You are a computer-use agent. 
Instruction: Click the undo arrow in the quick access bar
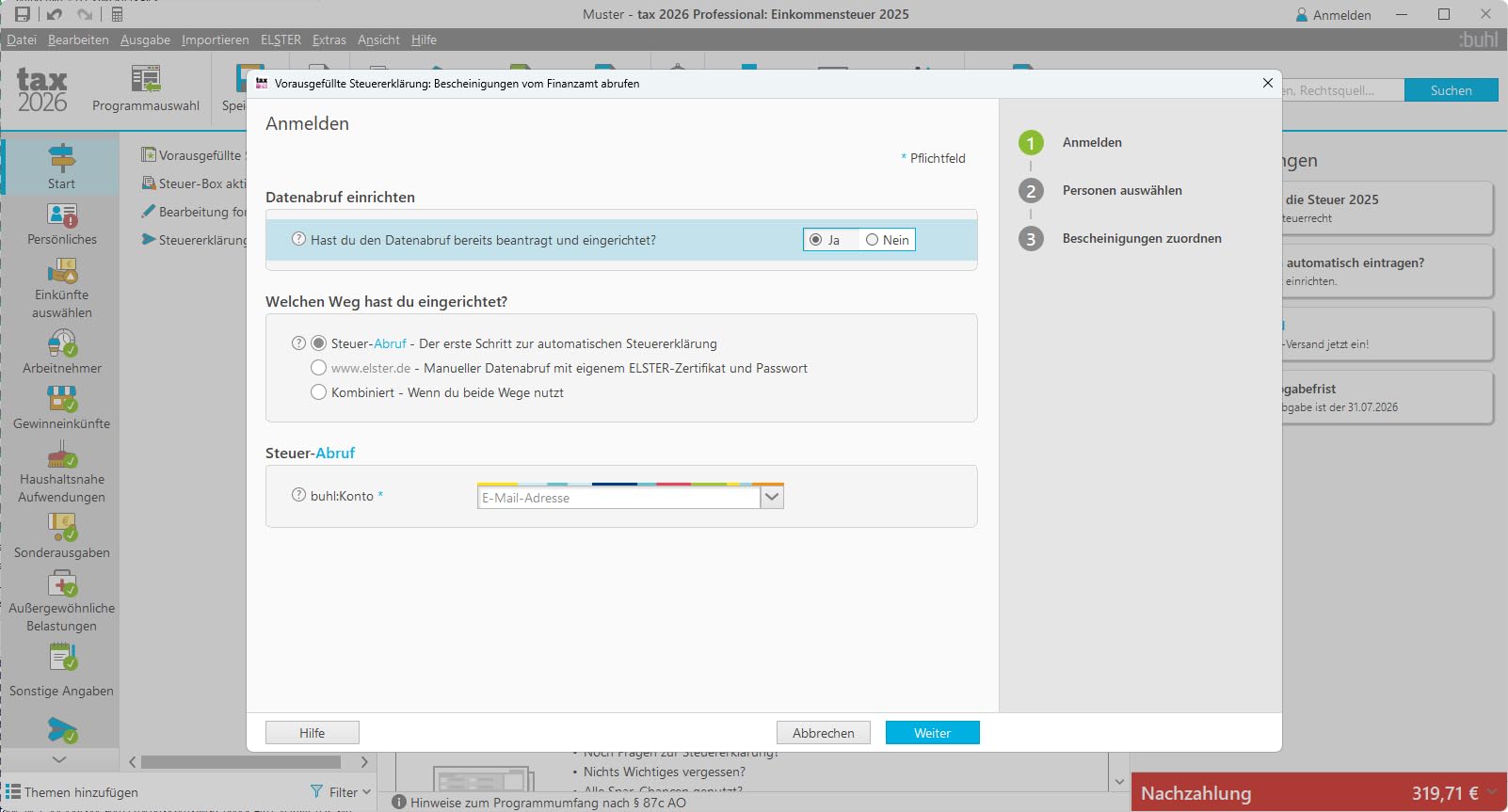(x=55, y=14)
